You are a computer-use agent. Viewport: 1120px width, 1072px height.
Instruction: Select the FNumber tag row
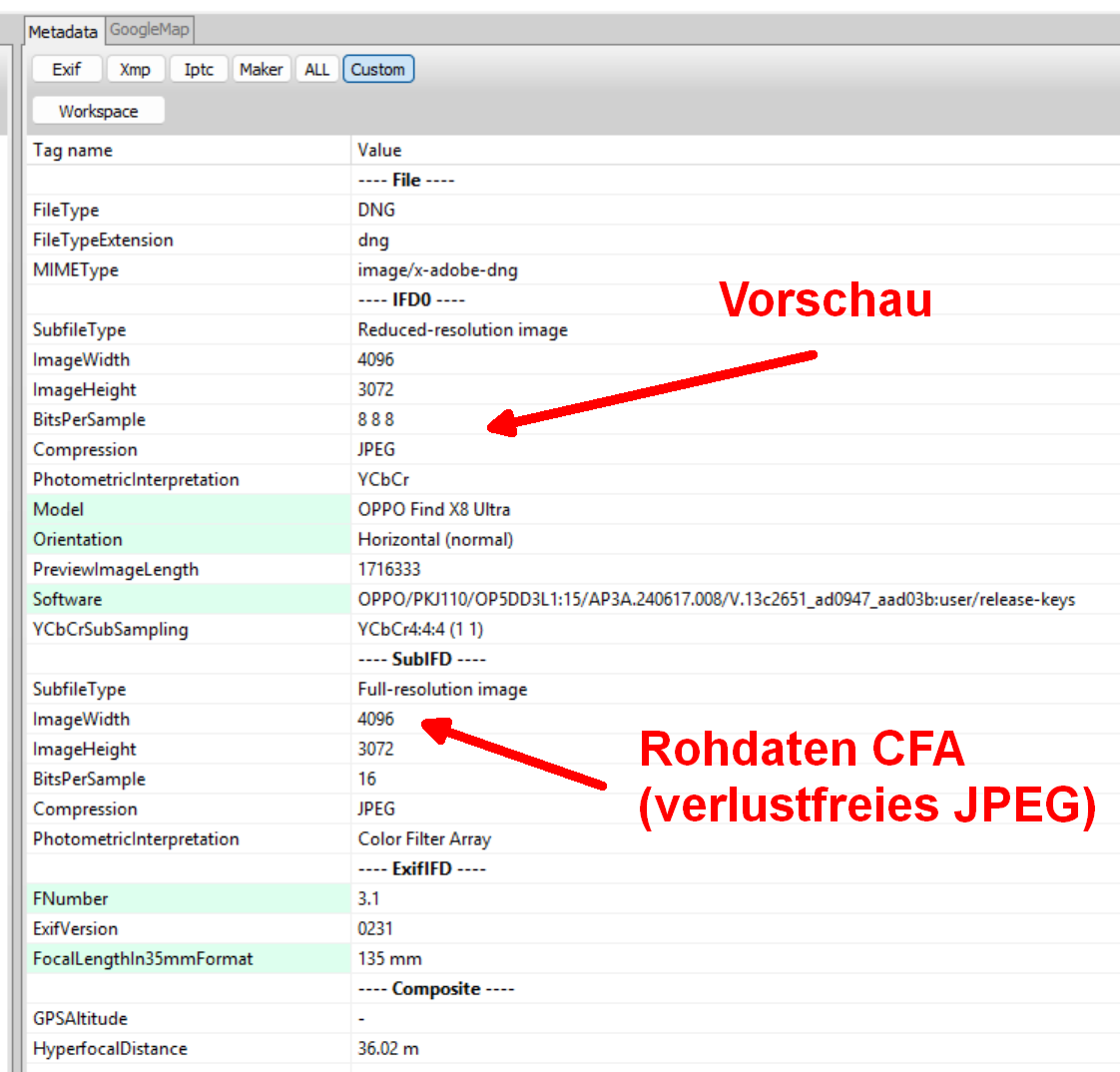click(70, 898)
